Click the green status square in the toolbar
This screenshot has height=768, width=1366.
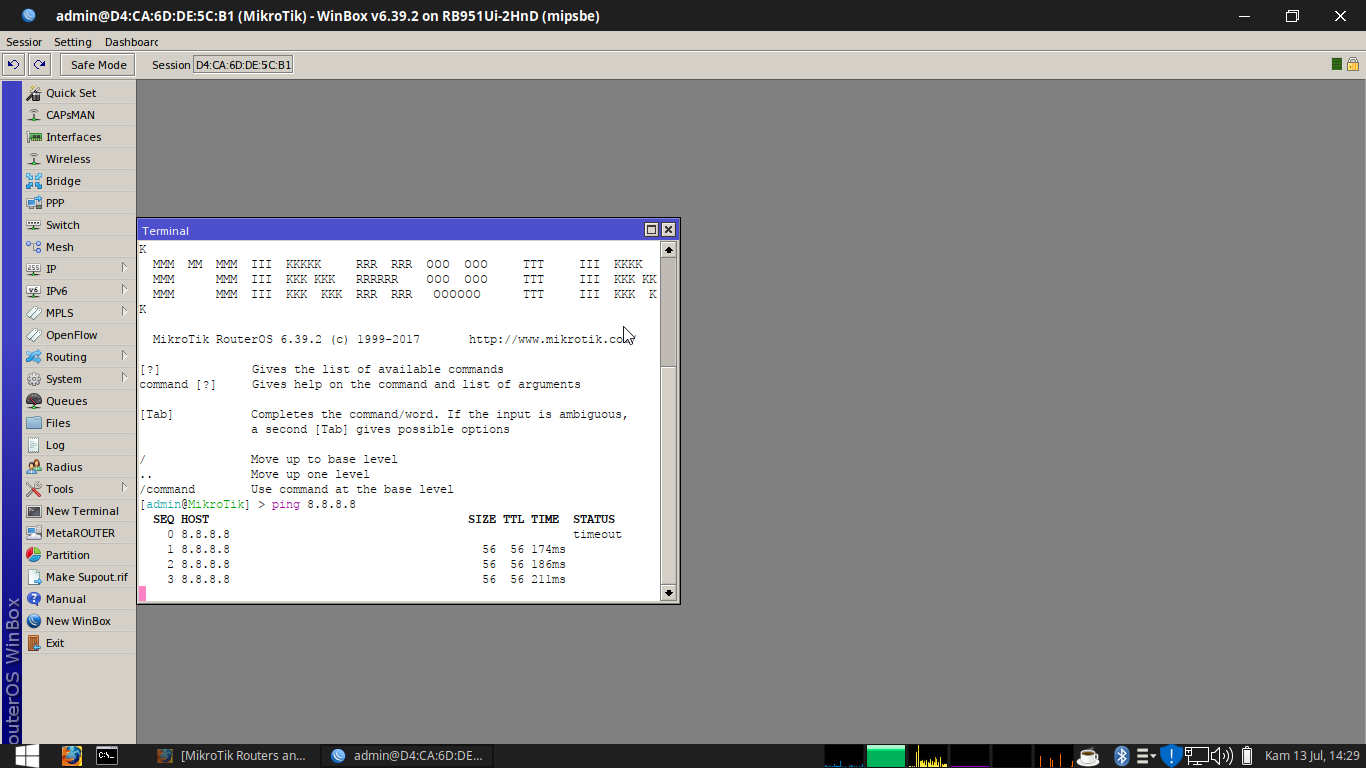coord(1337,64)
